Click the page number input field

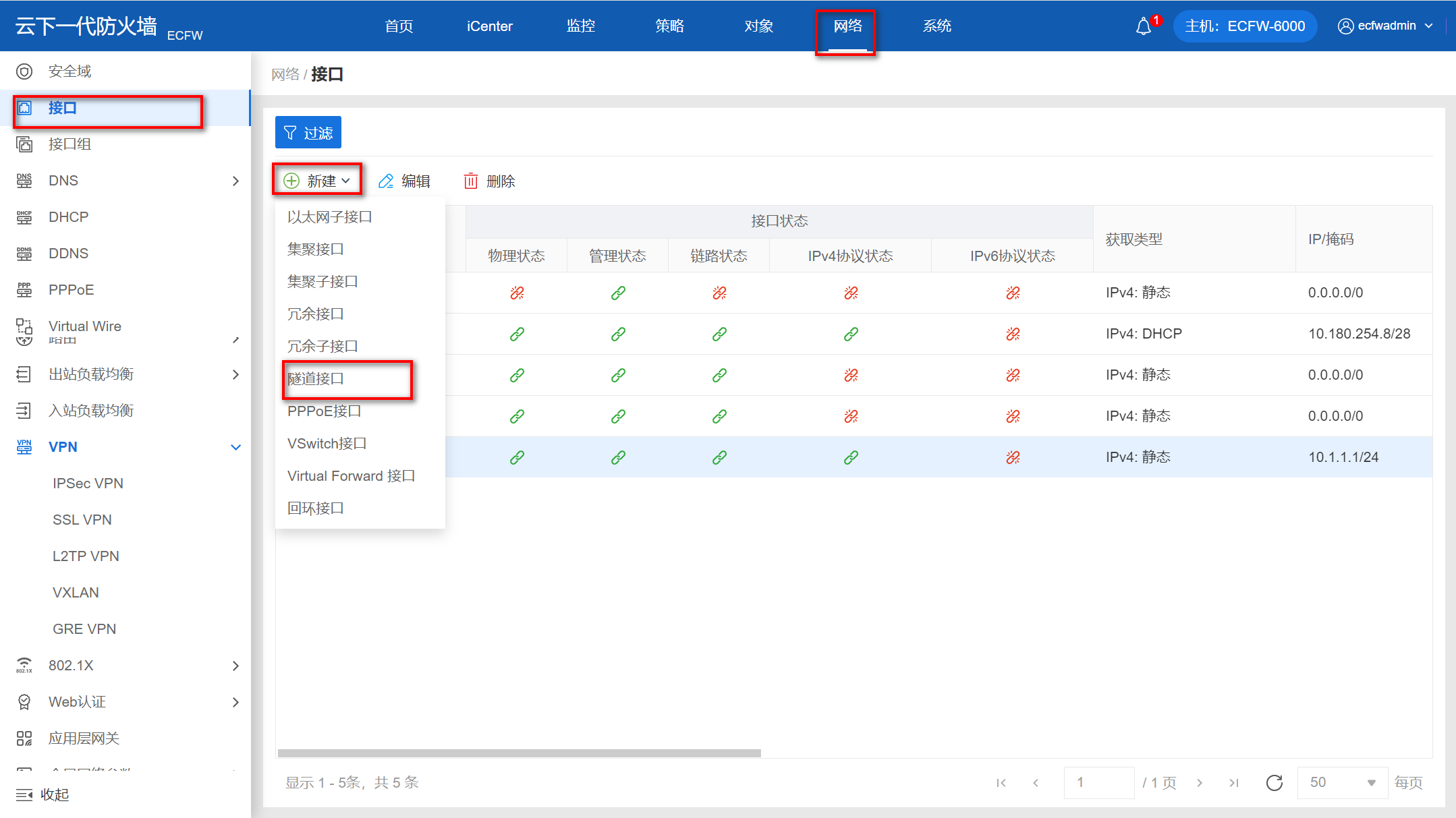1098,782
